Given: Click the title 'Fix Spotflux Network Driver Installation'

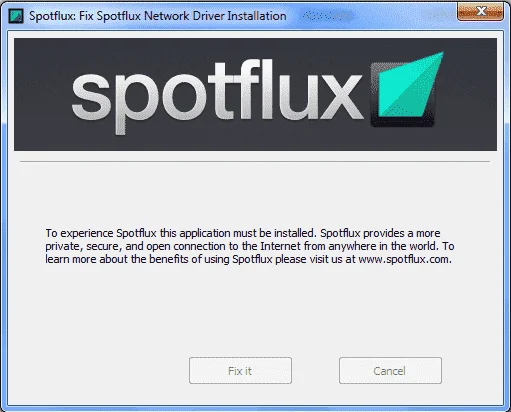Looking at the screenshot, I should (183, 16).
